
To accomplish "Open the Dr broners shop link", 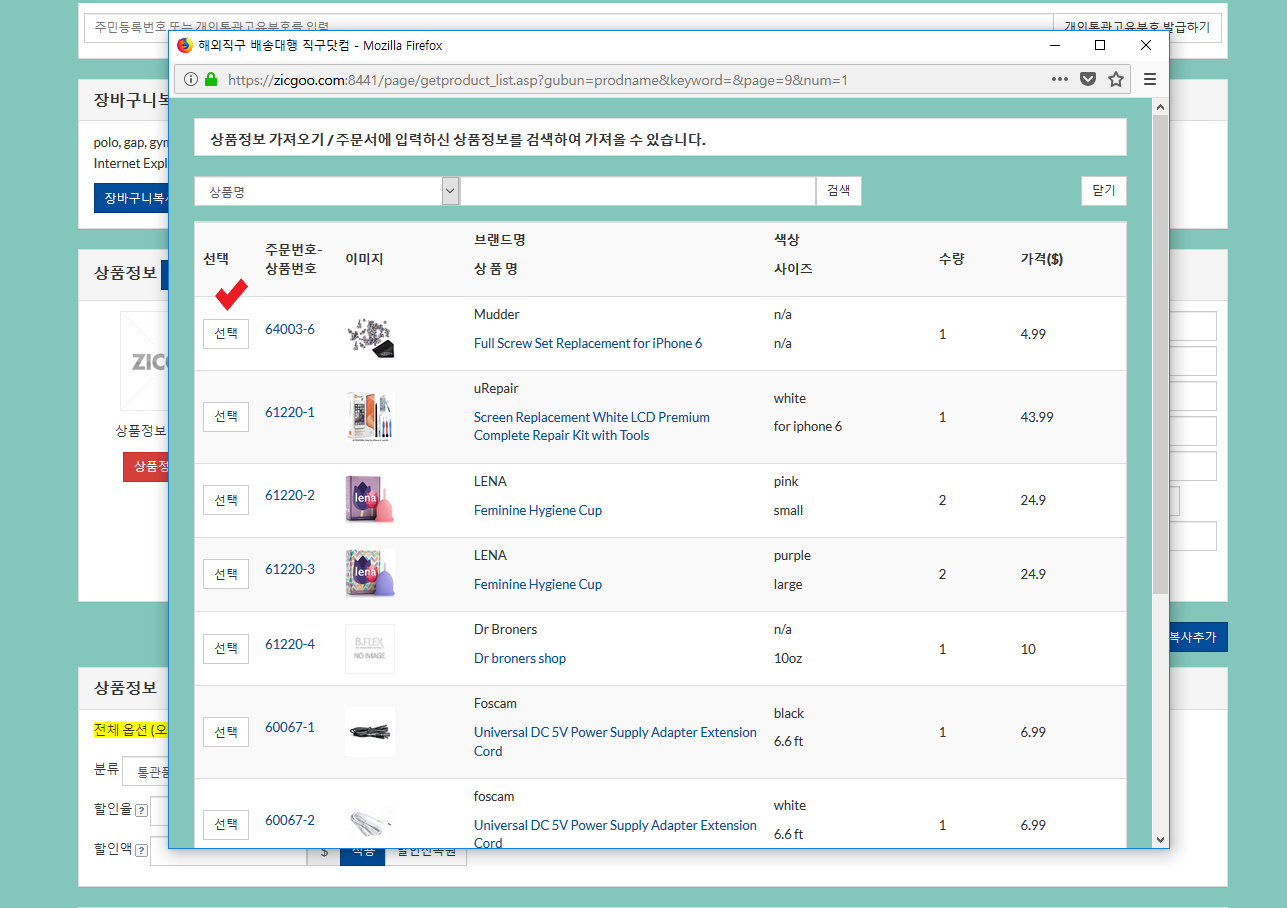I will coord(520,658).
